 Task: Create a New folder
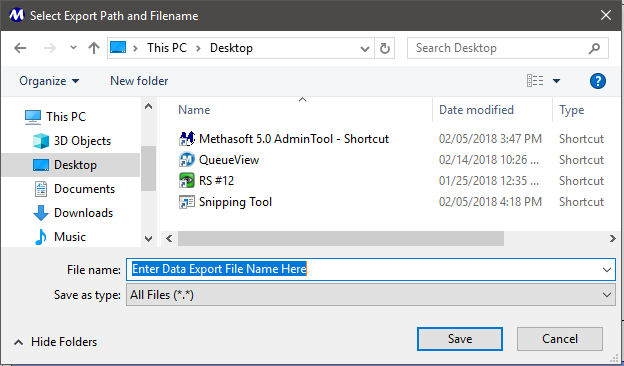(x=139, y=81)
